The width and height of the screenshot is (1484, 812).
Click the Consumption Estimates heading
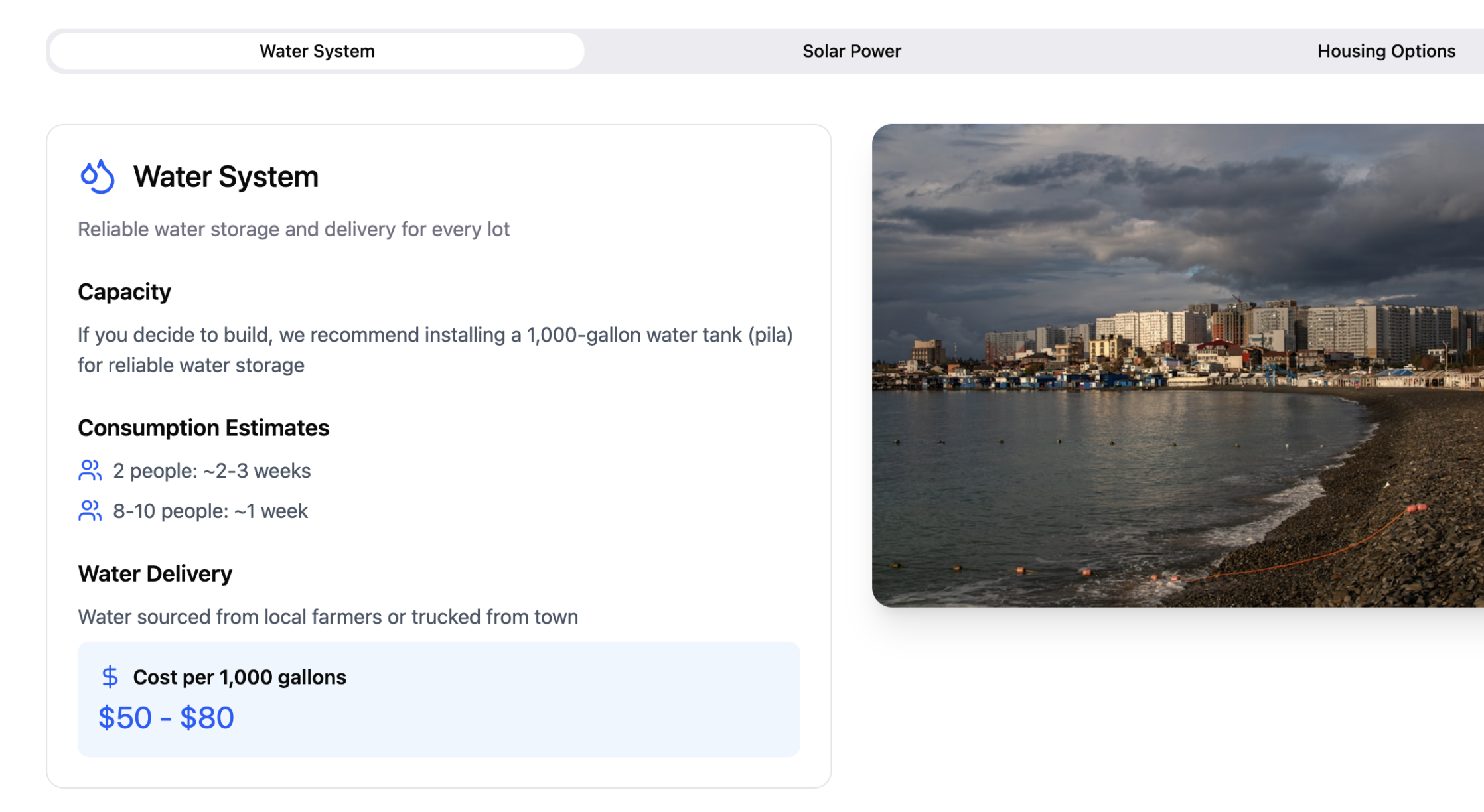(x=203, y=428)
